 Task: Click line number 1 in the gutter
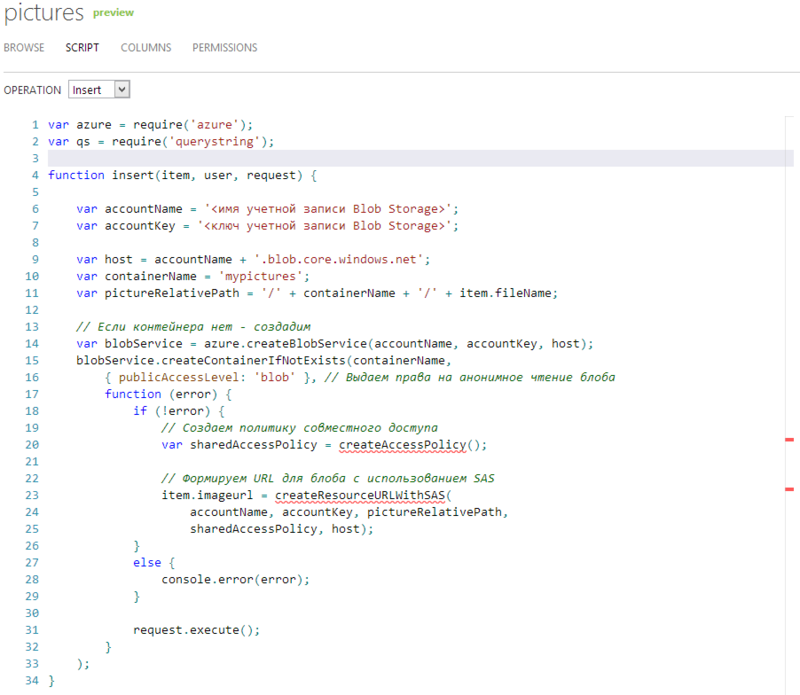37,124
